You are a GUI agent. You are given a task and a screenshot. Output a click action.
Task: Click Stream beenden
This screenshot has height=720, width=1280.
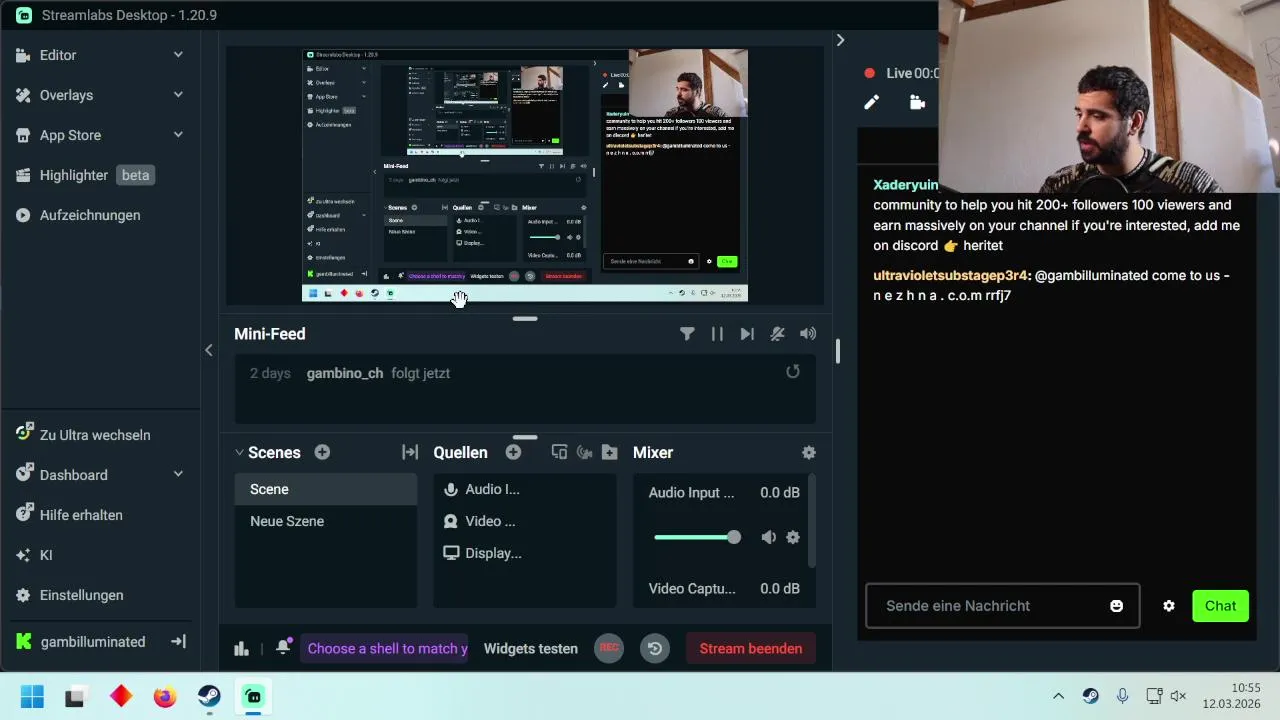tap(751, 648)
